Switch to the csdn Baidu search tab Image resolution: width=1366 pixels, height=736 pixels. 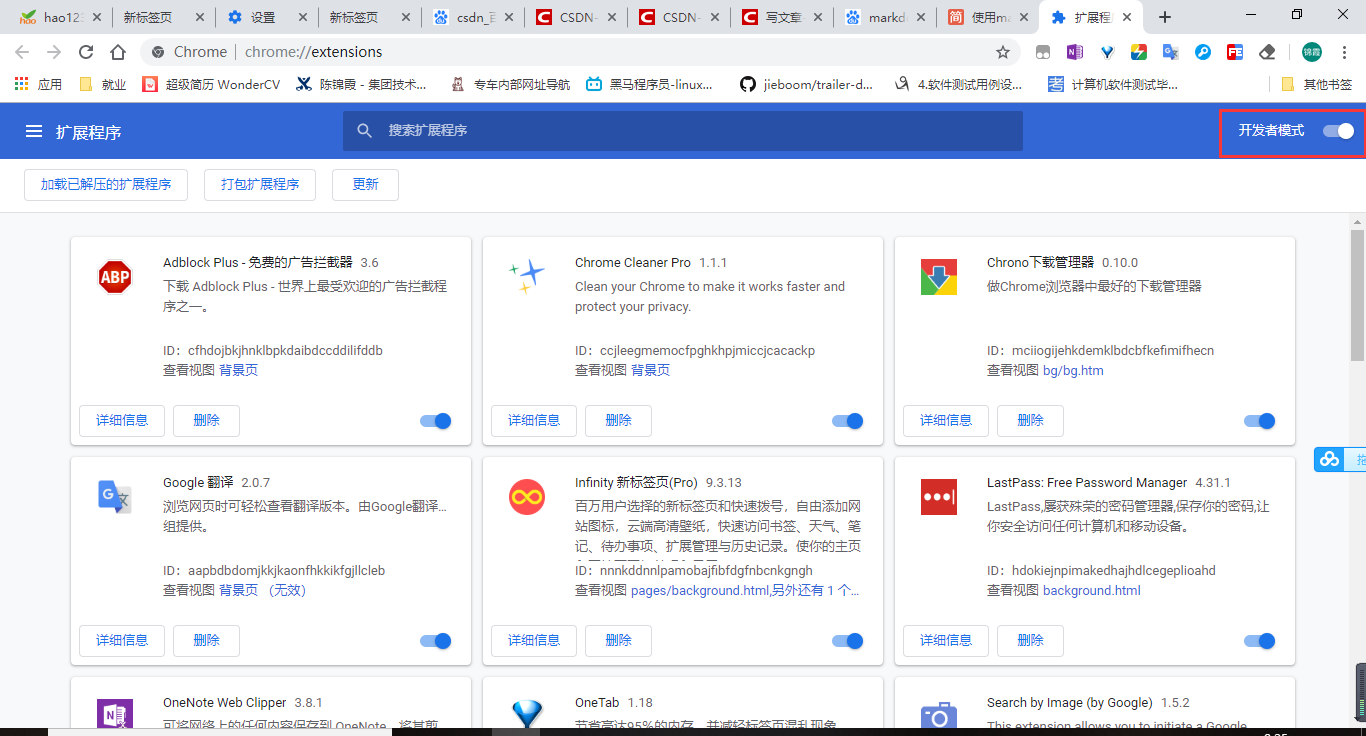click(475, 17)
